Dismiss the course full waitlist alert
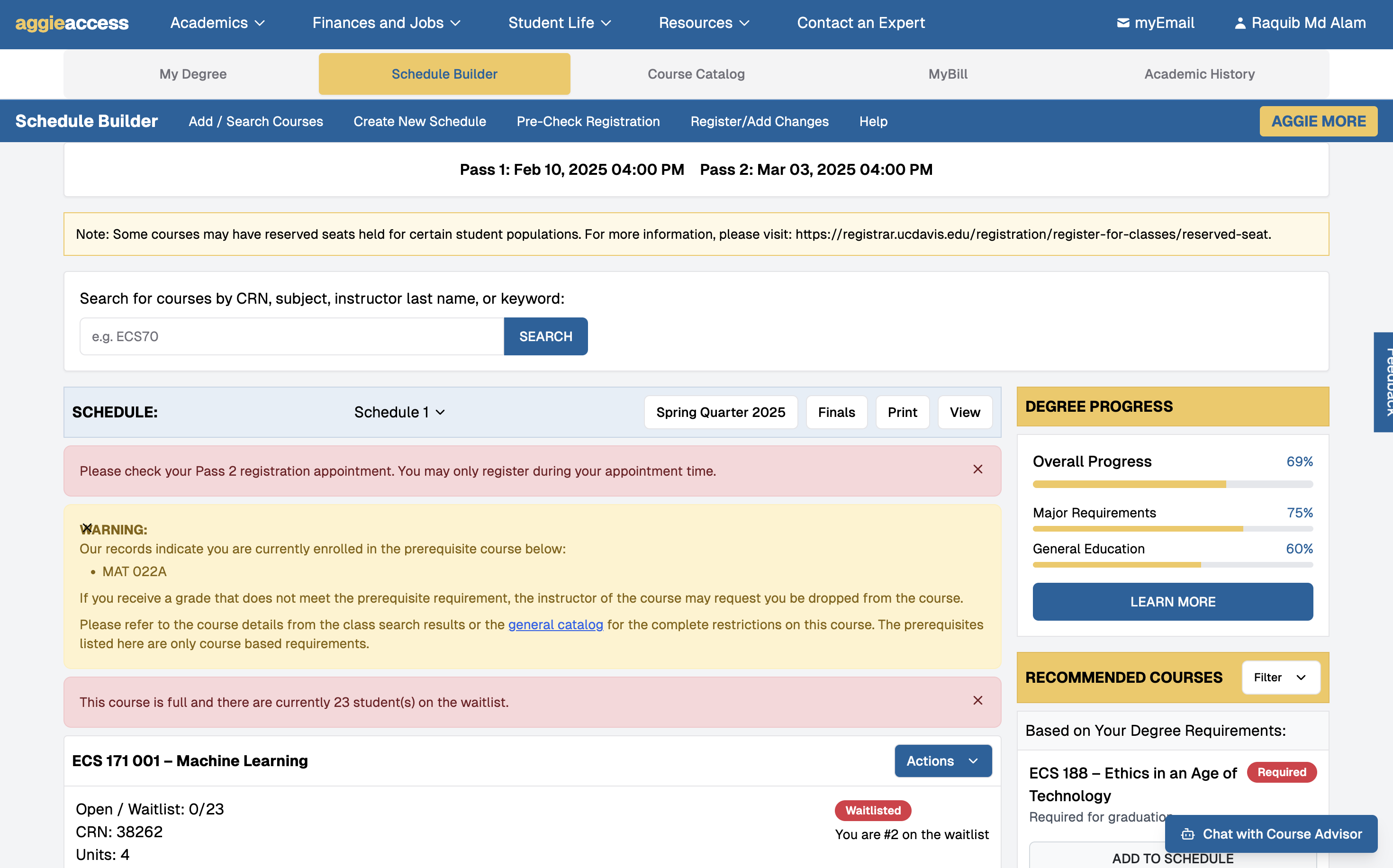The width and height of the screenshot is (1393, 868). click(977, 700)
